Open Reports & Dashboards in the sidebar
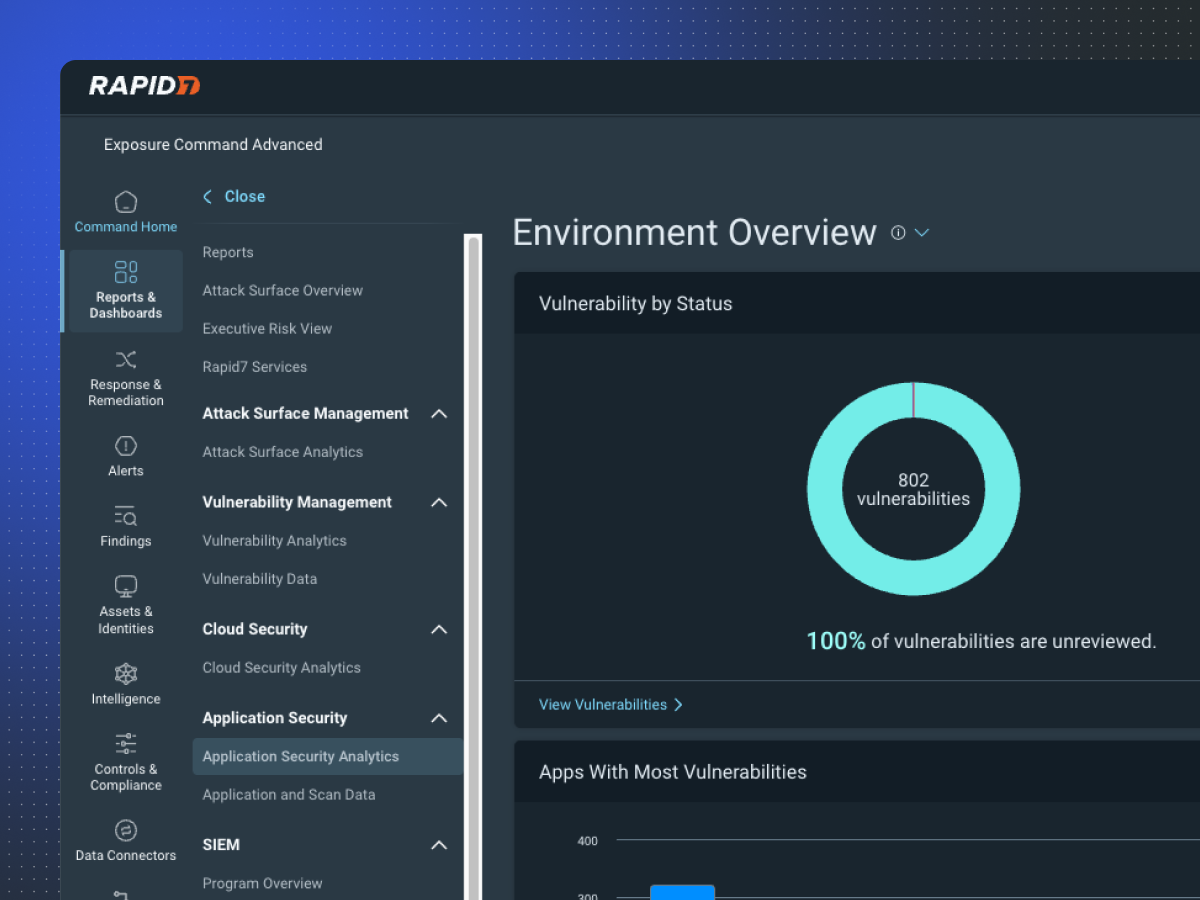Screen dimensions: 1200x900 (125, 271)
